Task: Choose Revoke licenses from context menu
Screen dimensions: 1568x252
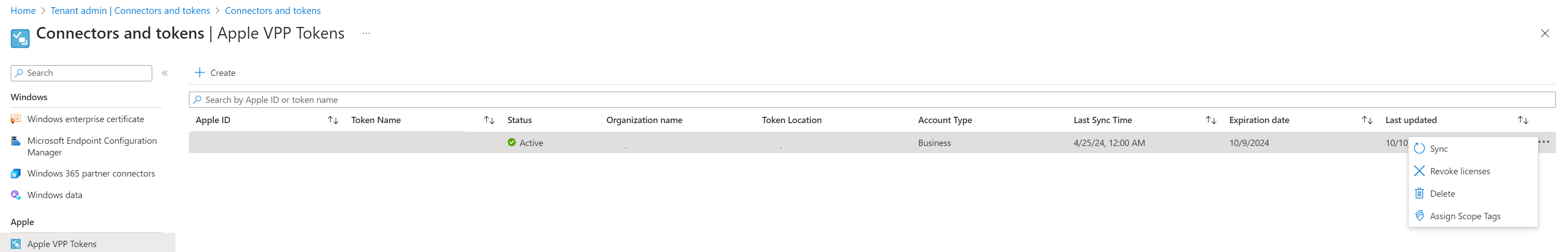Action: coord(1459,171)
